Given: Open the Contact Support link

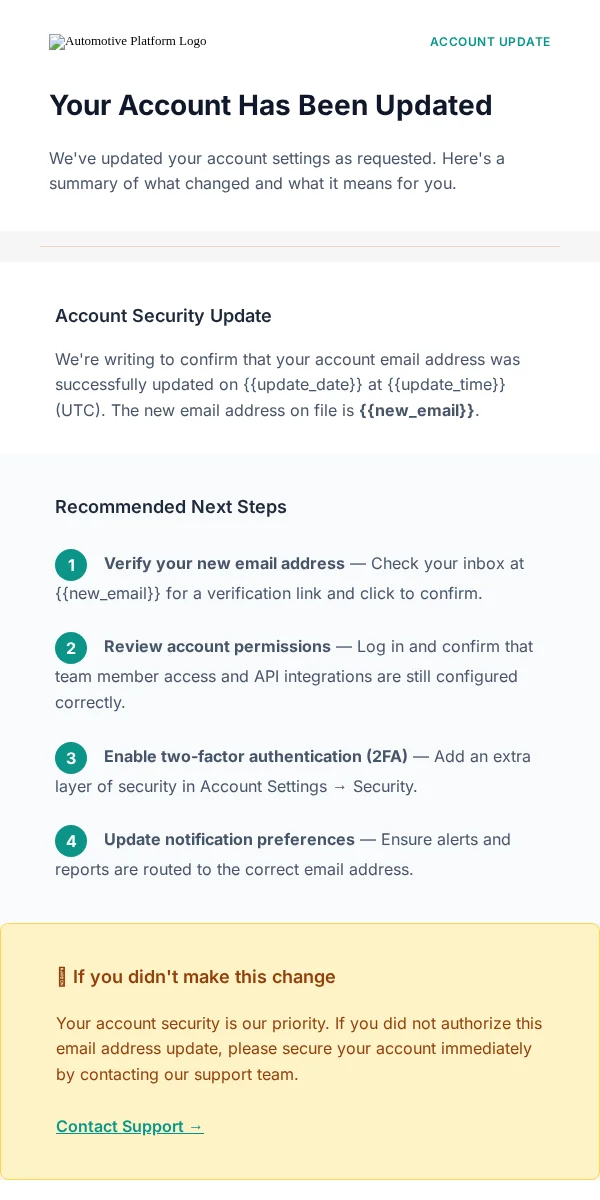Looking at the screenshot, I should pos(130,1126).
